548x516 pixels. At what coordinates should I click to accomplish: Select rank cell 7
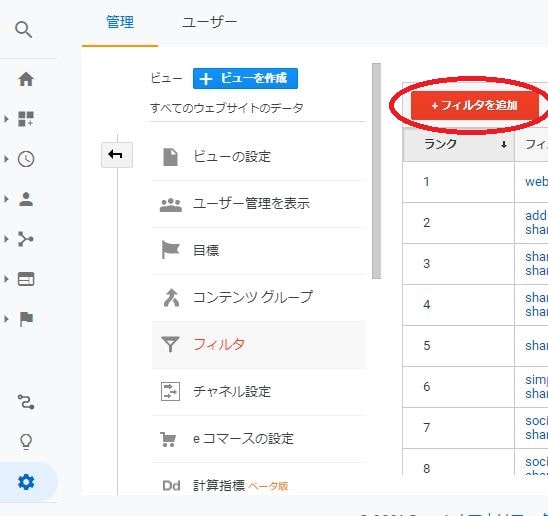click(x=459, y=428)
